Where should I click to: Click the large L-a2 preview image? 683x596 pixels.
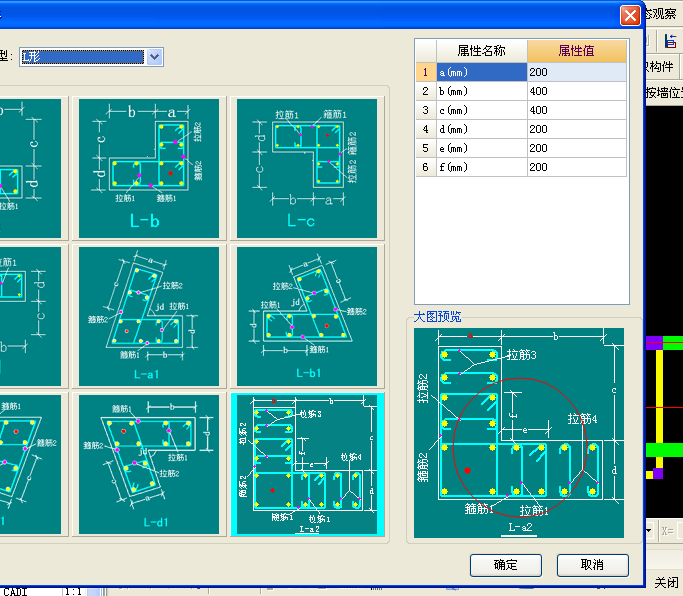[518, 432]
